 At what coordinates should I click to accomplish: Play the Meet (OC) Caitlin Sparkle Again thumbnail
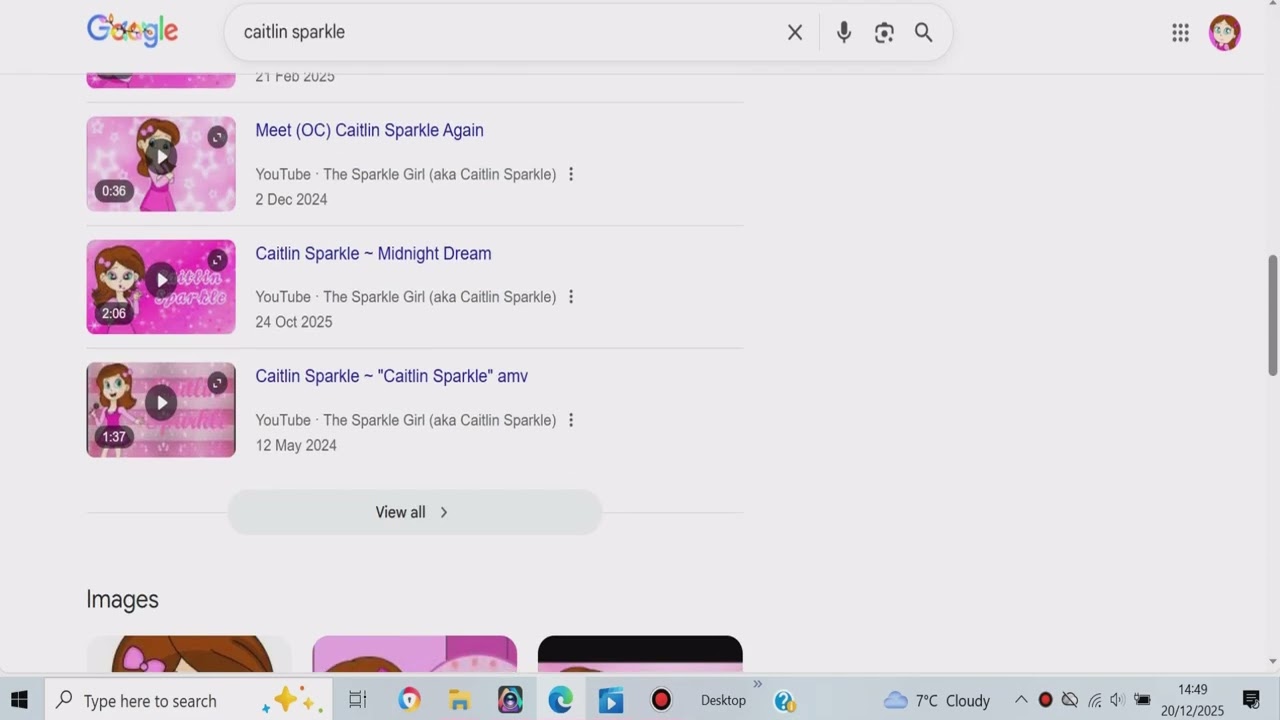click(x=161, y=164)
